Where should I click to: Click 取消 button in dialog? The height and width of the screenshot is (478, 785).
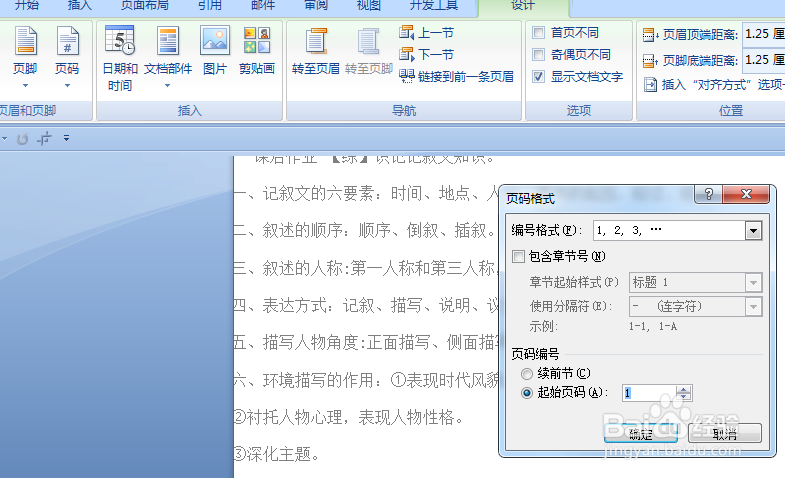pos(725,433)
